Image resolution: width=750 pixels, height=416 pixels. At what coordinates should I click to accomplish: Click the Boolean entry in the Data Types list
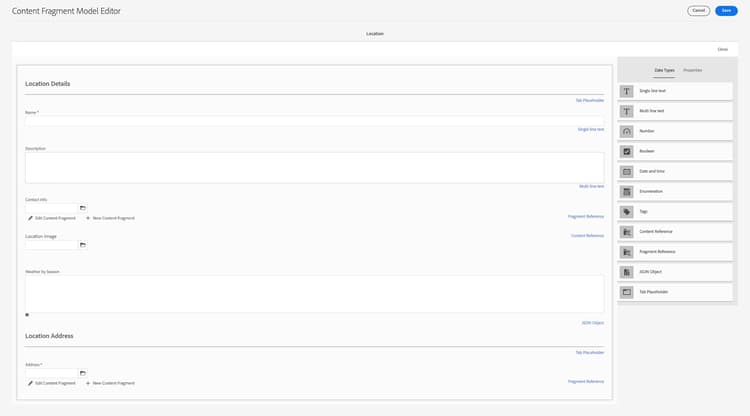[675, 151]
